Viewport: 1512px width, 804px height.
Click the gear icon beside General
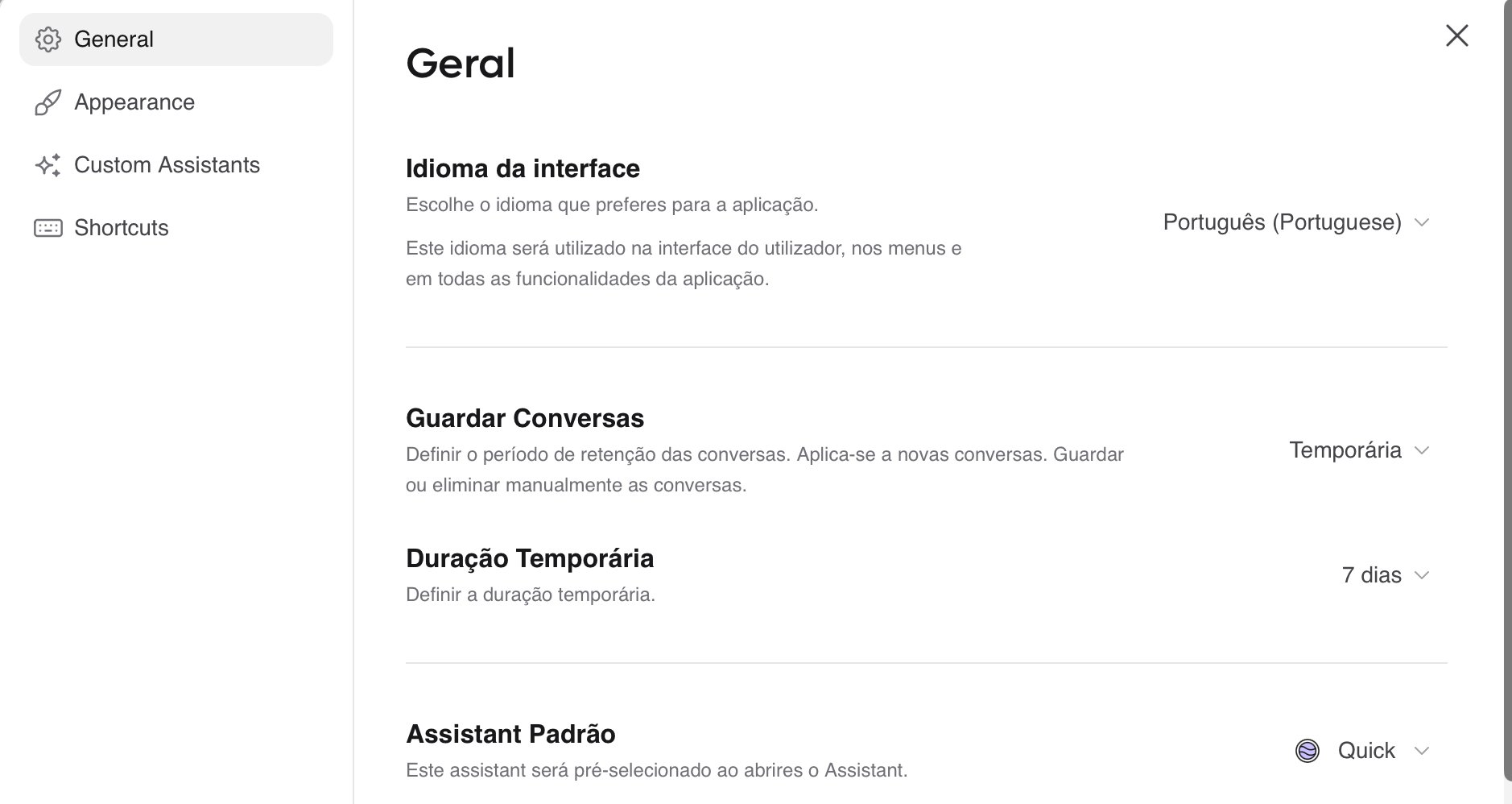(48, 39)
